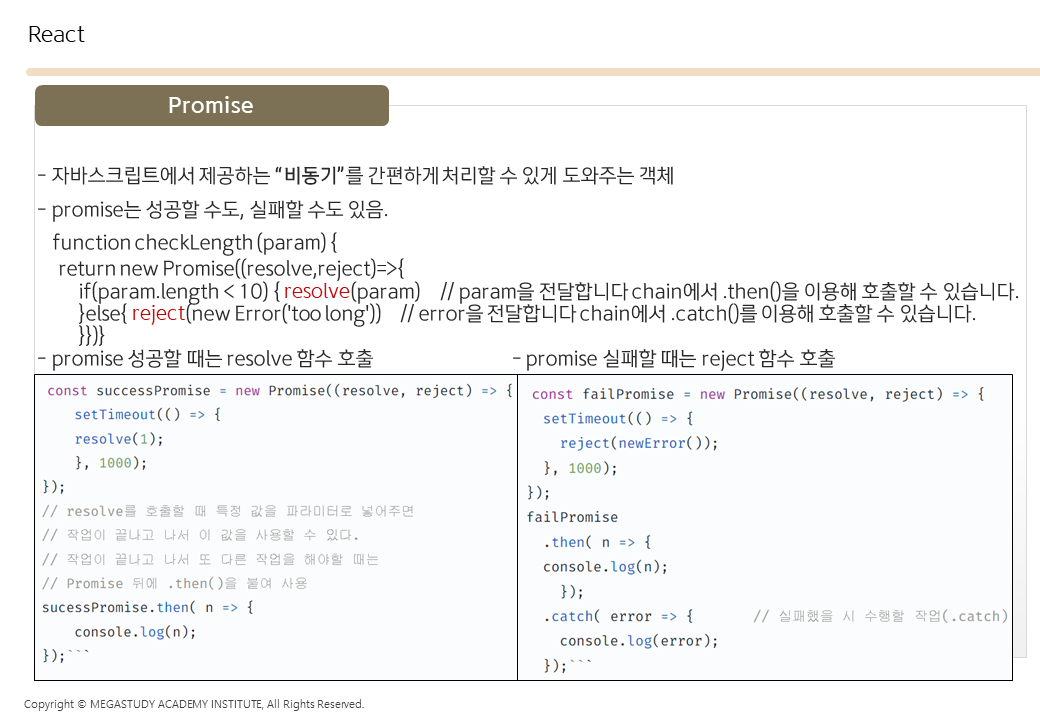Click "function checkLength(param) {" text
Viewport: 1040px width, 720px height.
pos(194,243)
